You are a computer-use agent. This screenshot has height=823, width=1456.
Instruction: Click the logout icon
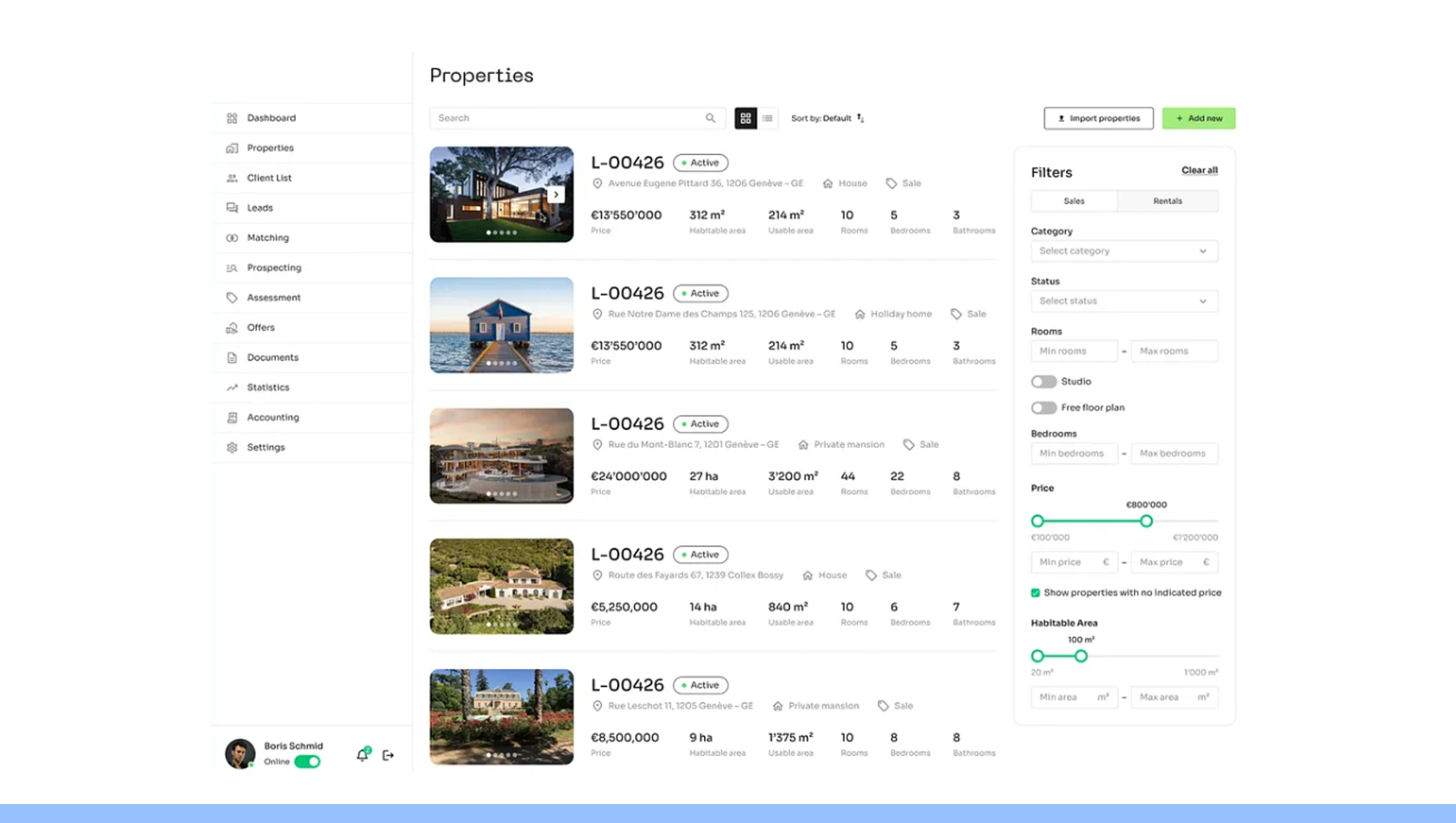pyautogui.click(x=388, y=755)
